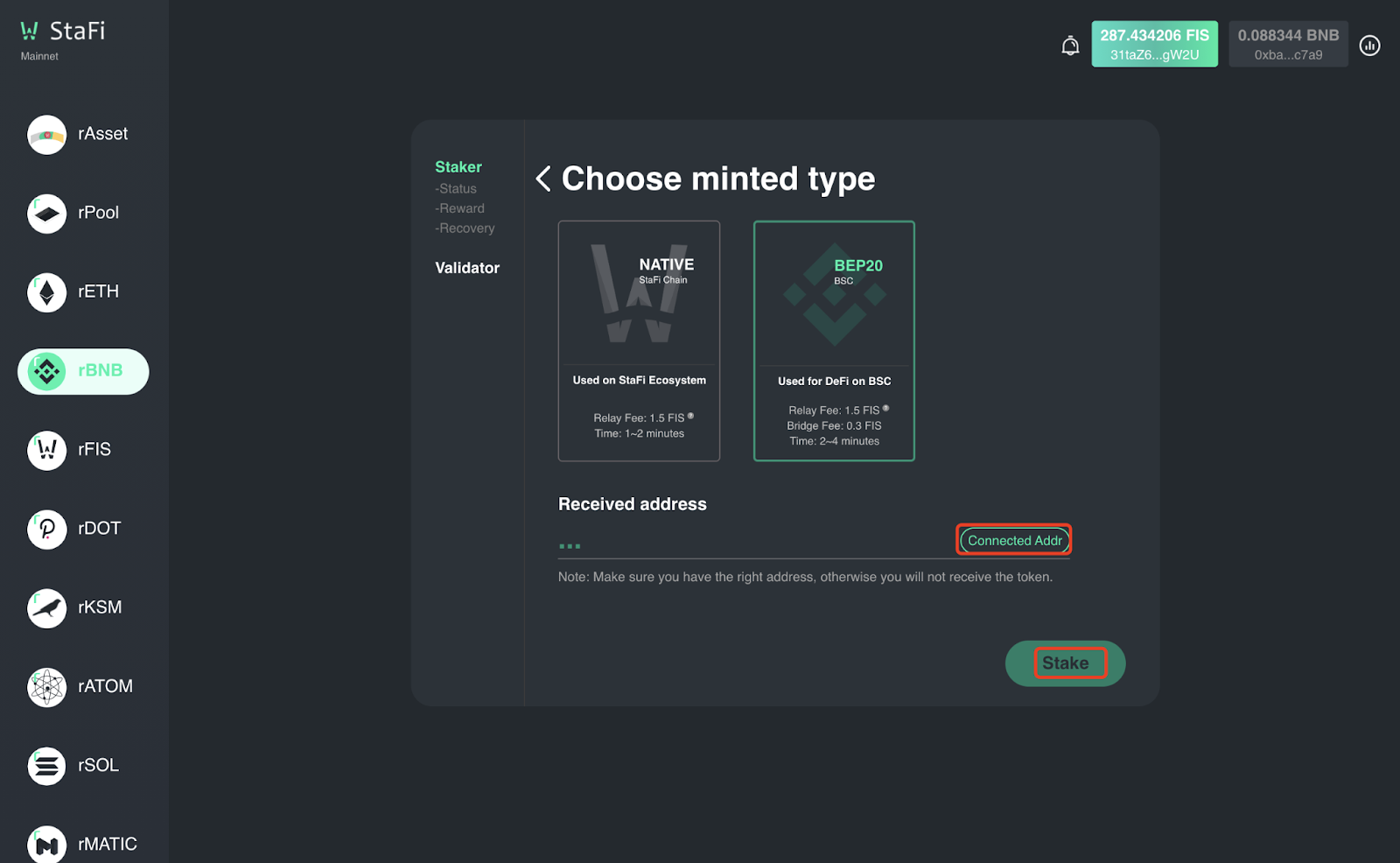Click the note about the right address
The height and width of the screenshot is (863, 1400).
(x=806, y=577)
